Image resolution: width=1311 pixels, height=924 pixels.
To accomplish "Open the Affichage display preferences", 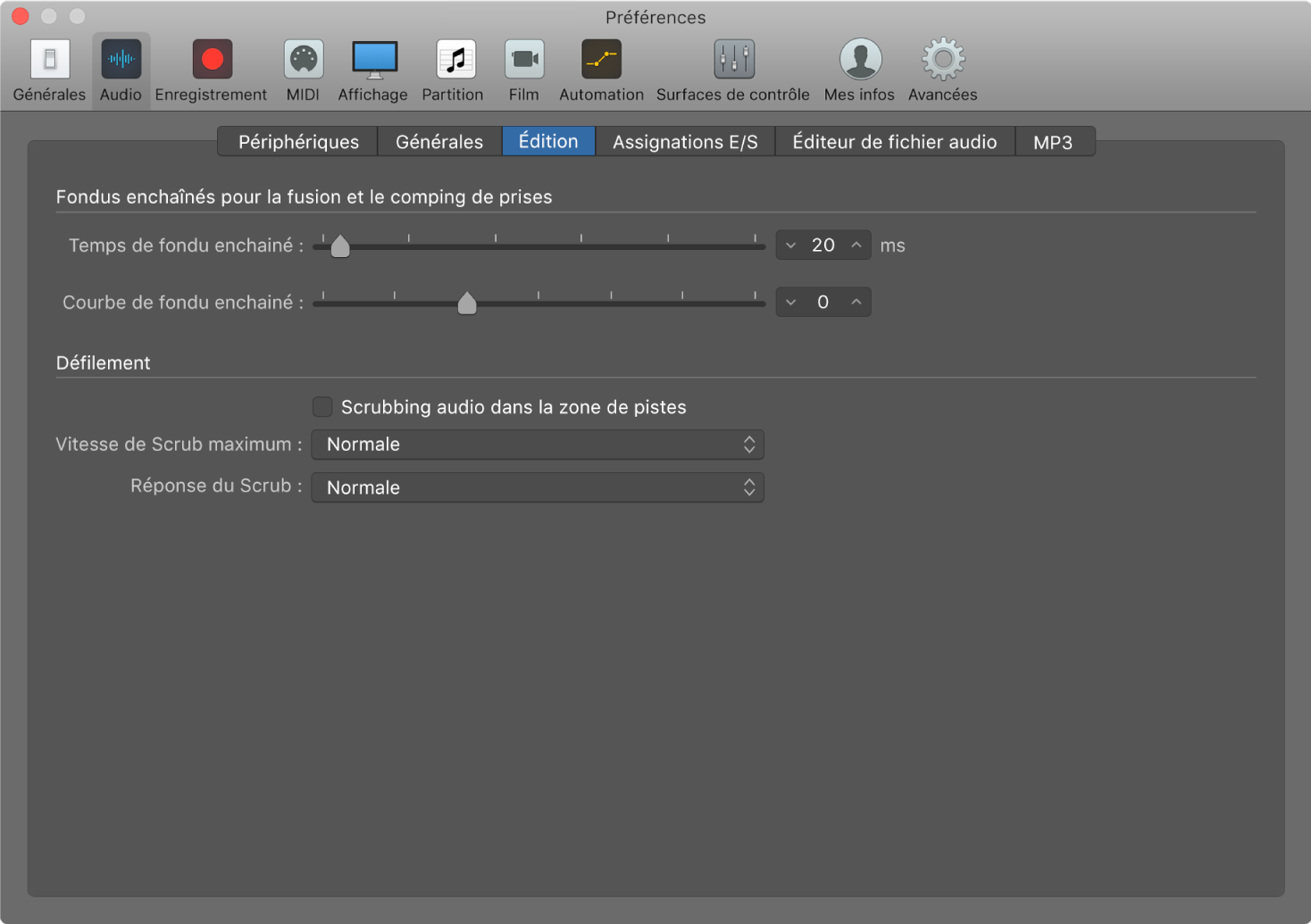I will click(x=373, y=61).
